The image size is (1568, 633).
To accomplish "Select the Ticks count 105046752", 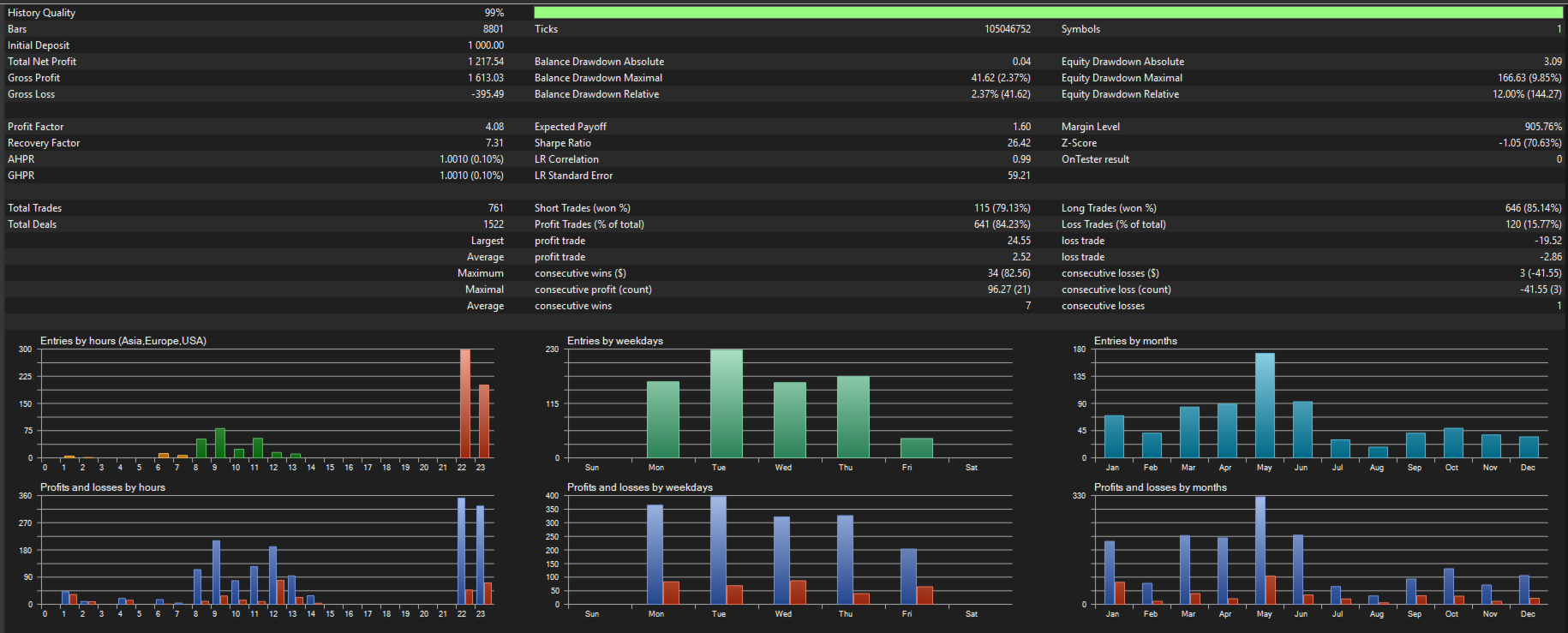I will click(x=1008, y=29).
